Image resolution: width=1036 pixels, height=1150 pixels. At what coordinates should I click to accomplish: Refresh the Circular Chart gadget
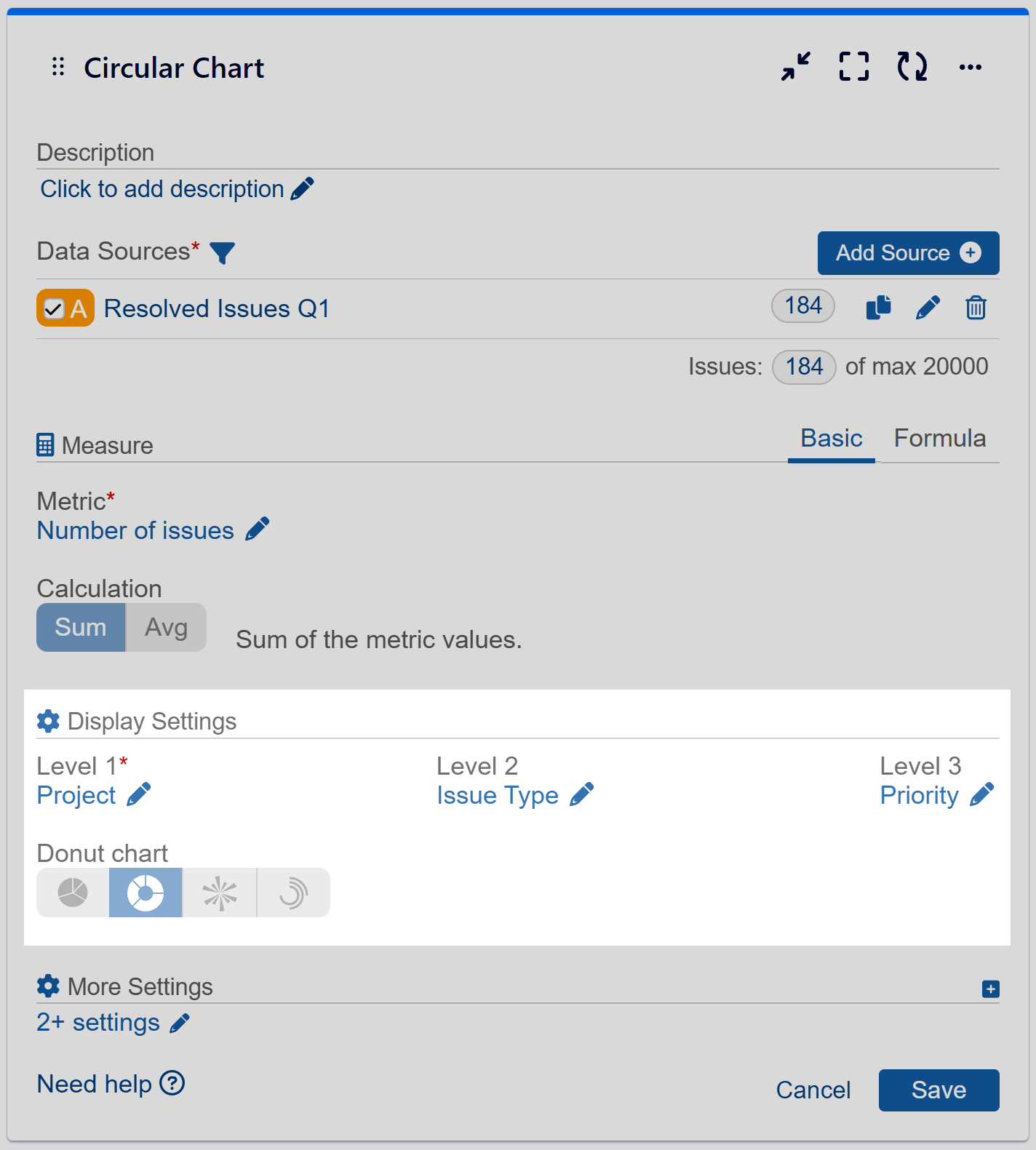[912, 67]
